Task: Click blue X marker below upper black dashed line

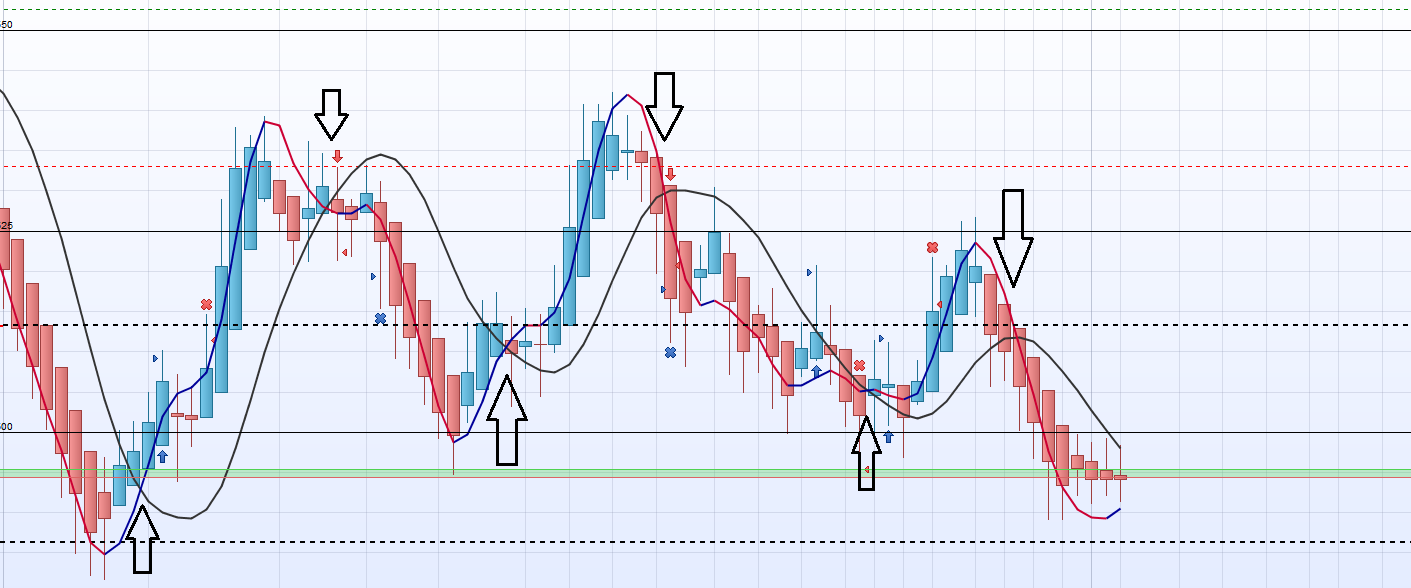Action: click(x=670, y=352)
